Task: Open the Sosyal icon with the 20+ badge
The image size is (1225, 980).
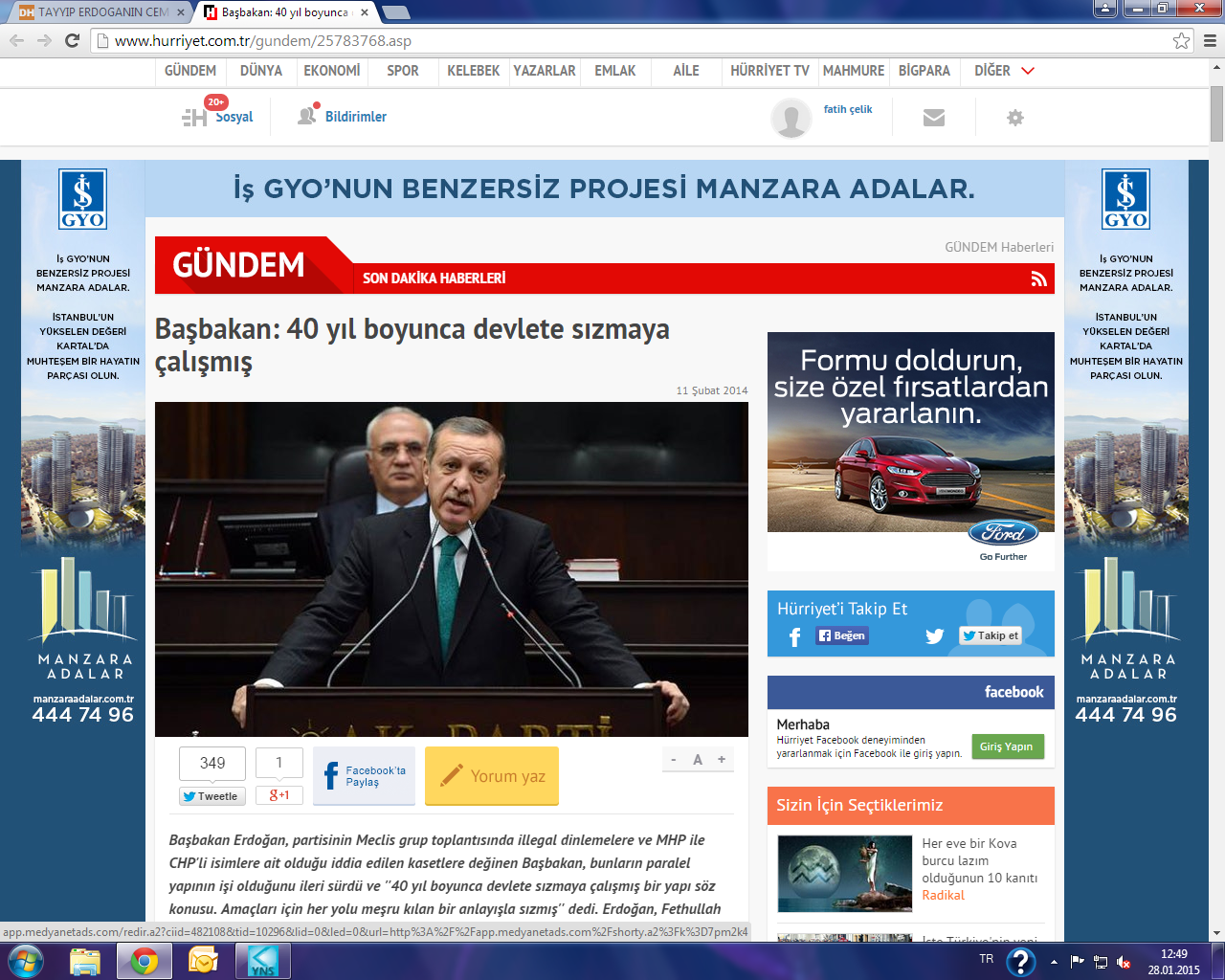Action: [x=194, y=117]
